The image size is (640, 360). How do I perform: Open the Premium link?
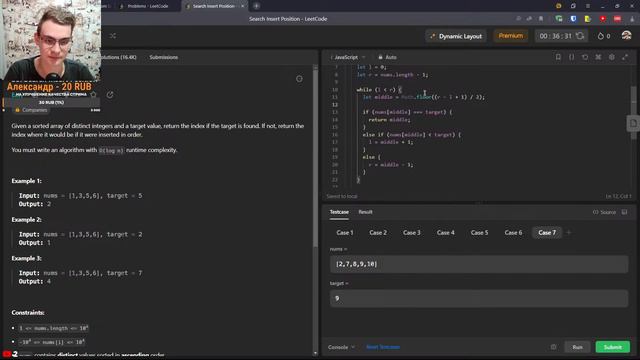(x=511, y=36)
